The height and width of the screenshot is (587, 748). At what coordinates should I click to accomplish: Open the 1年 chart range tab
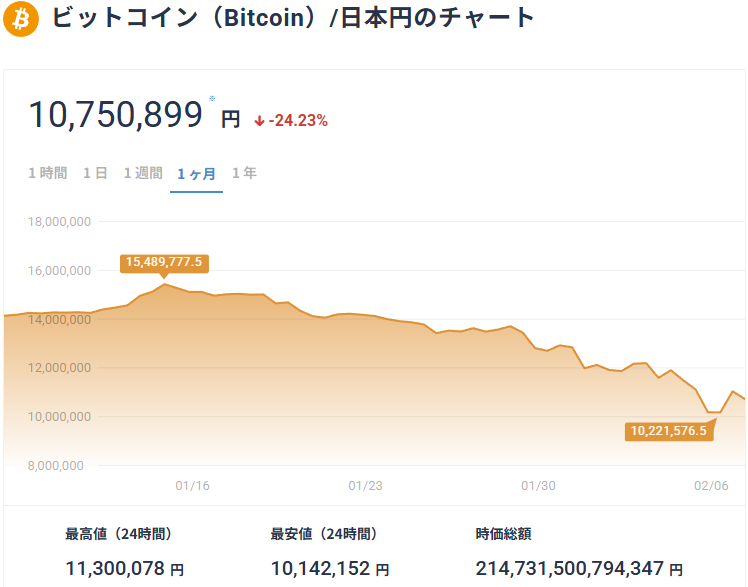(x=244, y=173)
